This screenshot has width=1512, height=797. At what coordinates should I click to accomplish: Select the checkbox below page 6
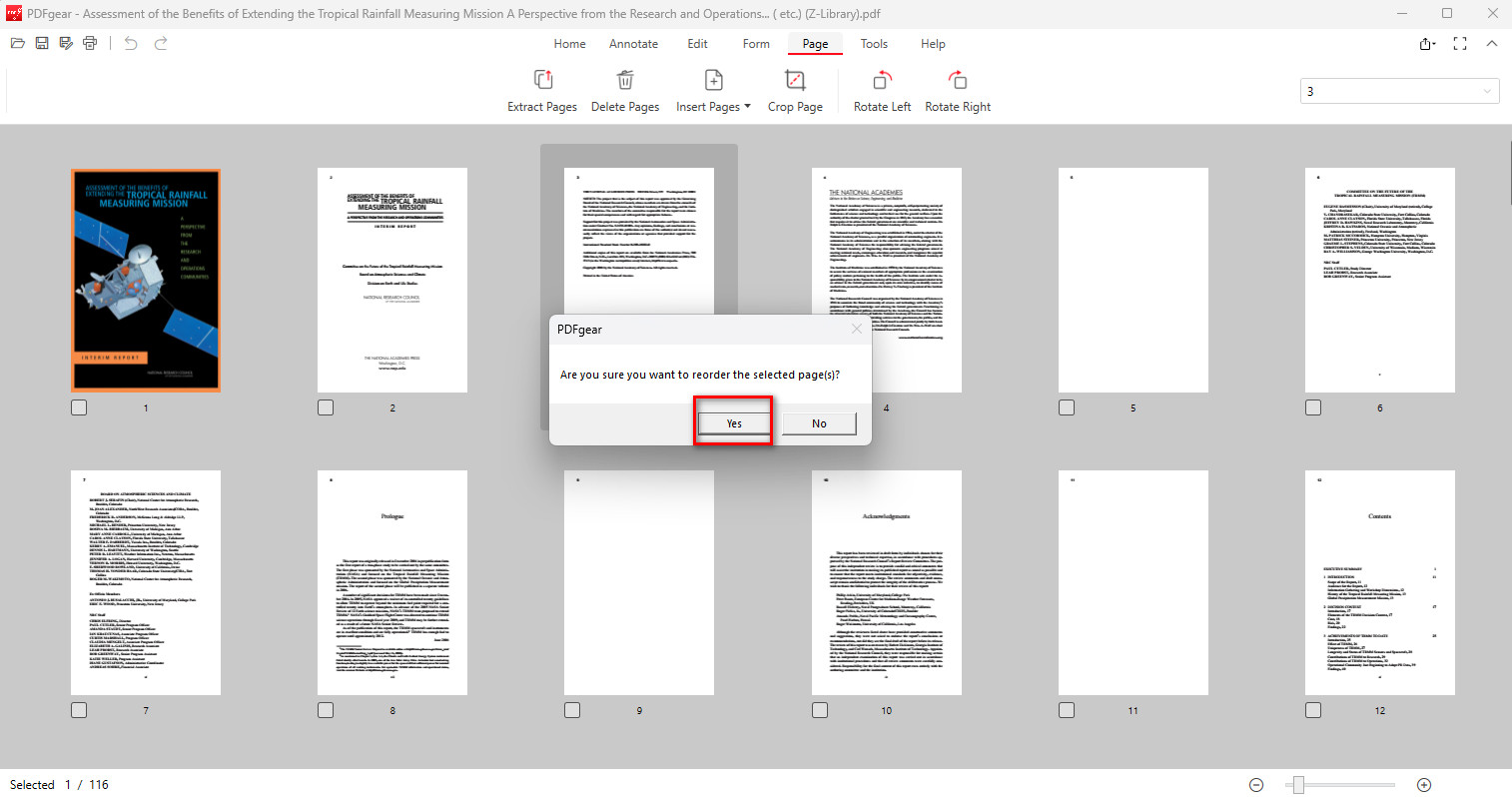pos(1312,406)
